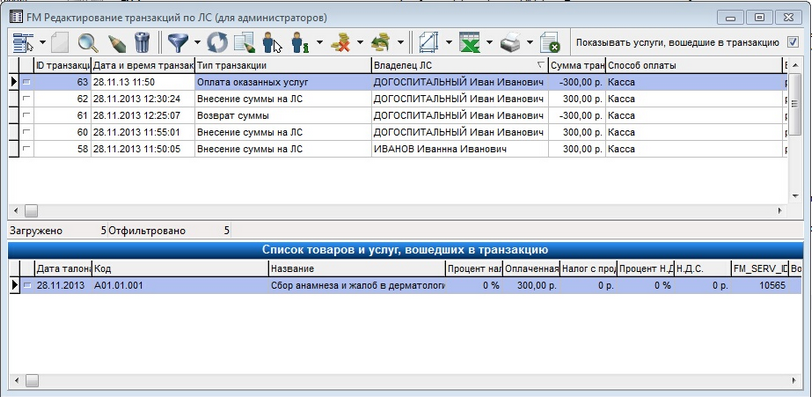The height and width of the screenshot is (397, 812).
Task: Click the paid amount '300,00 р.' in services list
Action: 531,285
